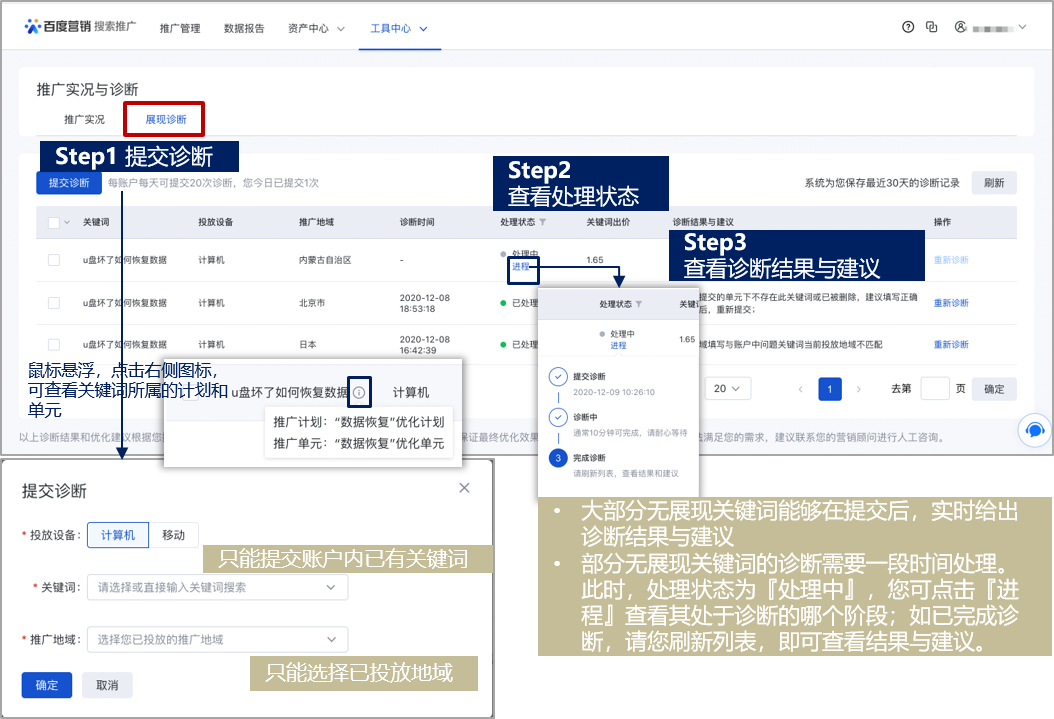
Task: Click the filter icon beside 处理状态 column header
Action: coord(543,222)
